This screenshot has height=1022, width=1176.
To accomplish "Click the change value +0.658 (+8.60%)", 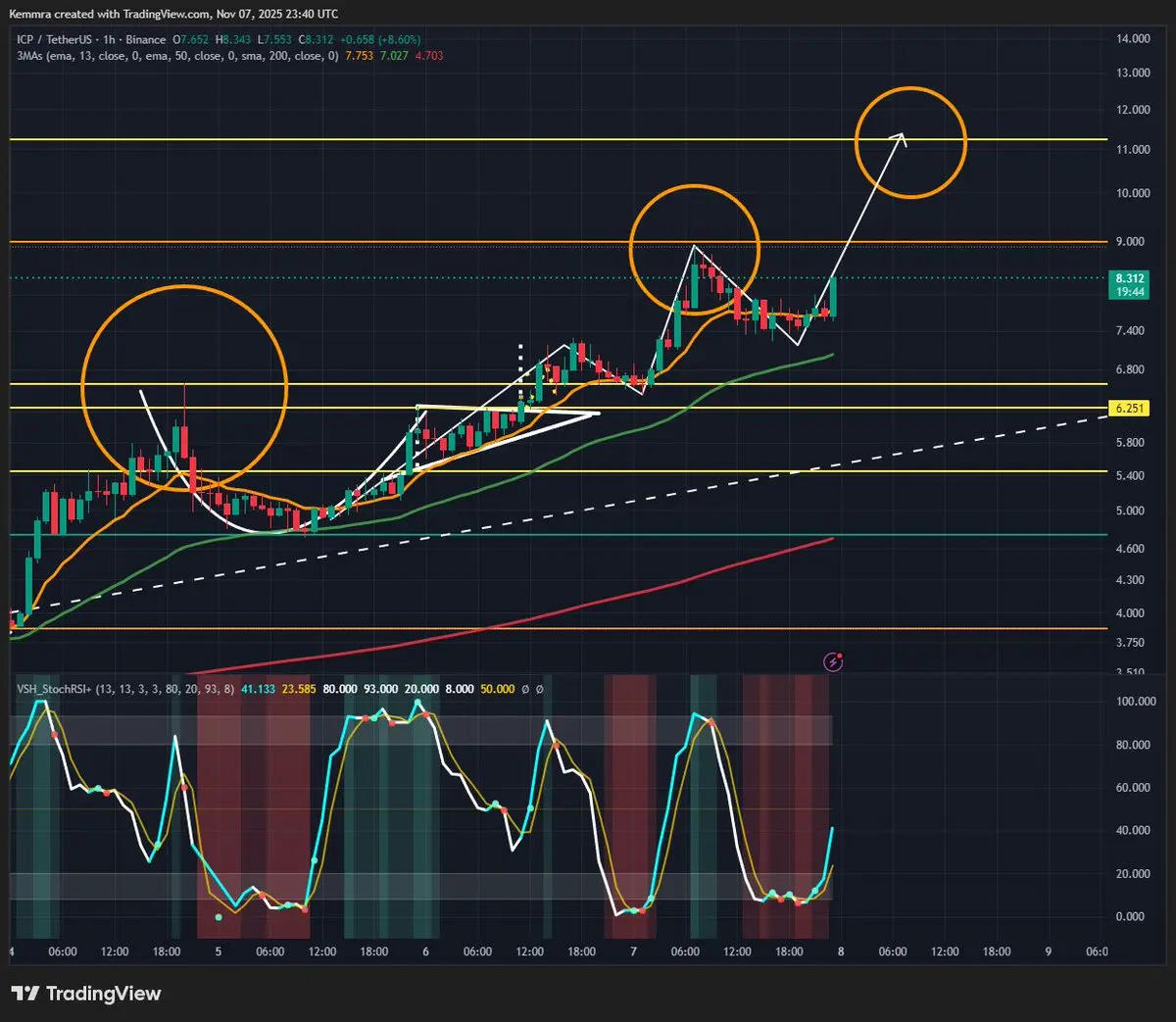I will [380, 40].
